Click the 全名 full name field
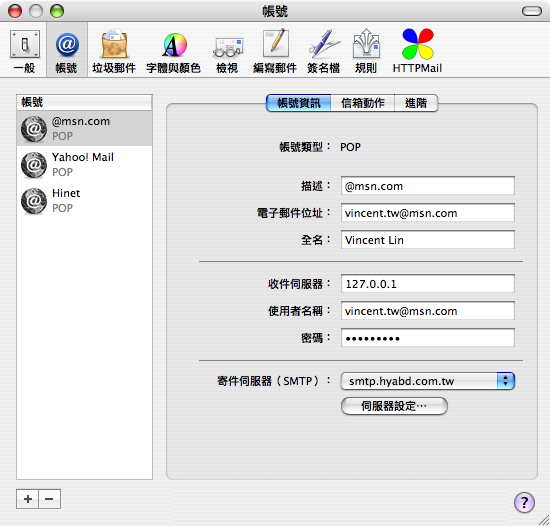Image resolution: width=550 pixels, height=526 pixels. coord(428,240)
